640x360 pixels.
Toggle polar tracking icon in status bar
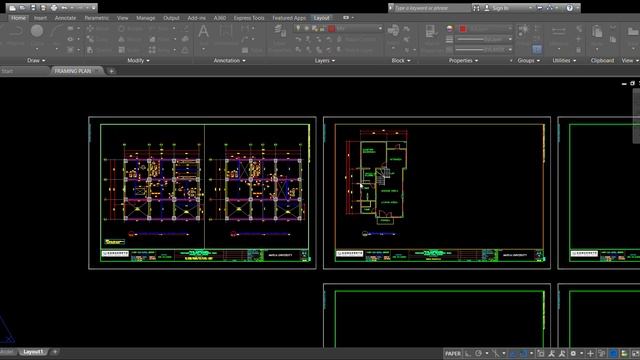pos(478,353)
